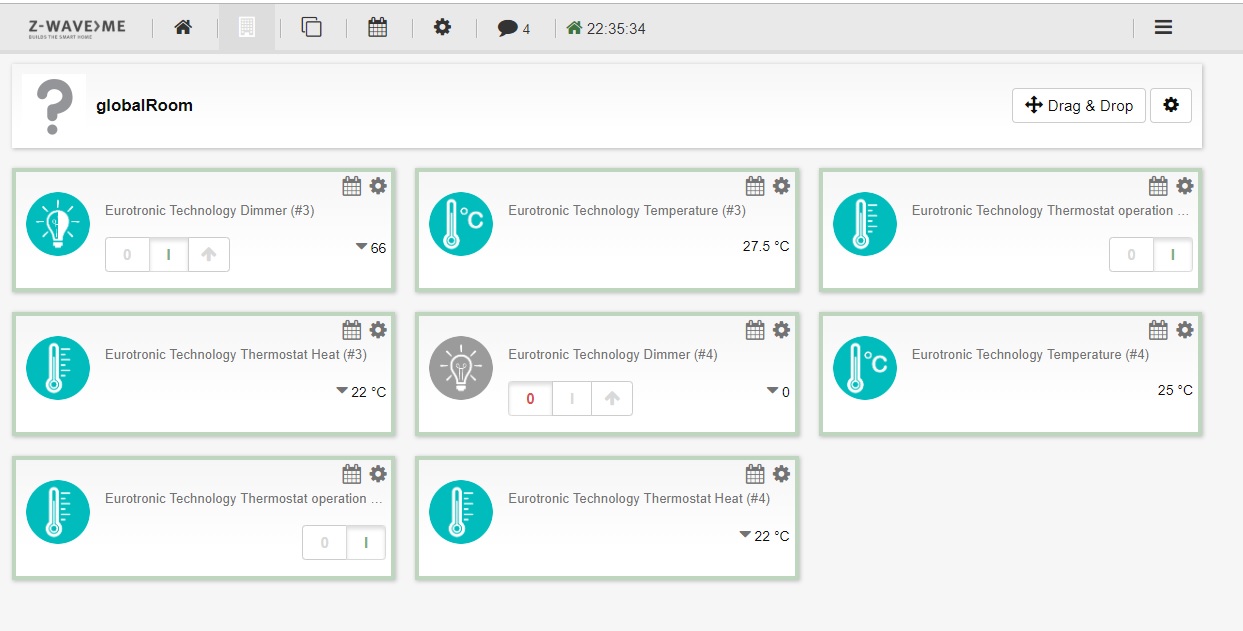Click the globalRoom question mark image
The height and width of the screenshot is (631, 1243).
coord(54,106)
